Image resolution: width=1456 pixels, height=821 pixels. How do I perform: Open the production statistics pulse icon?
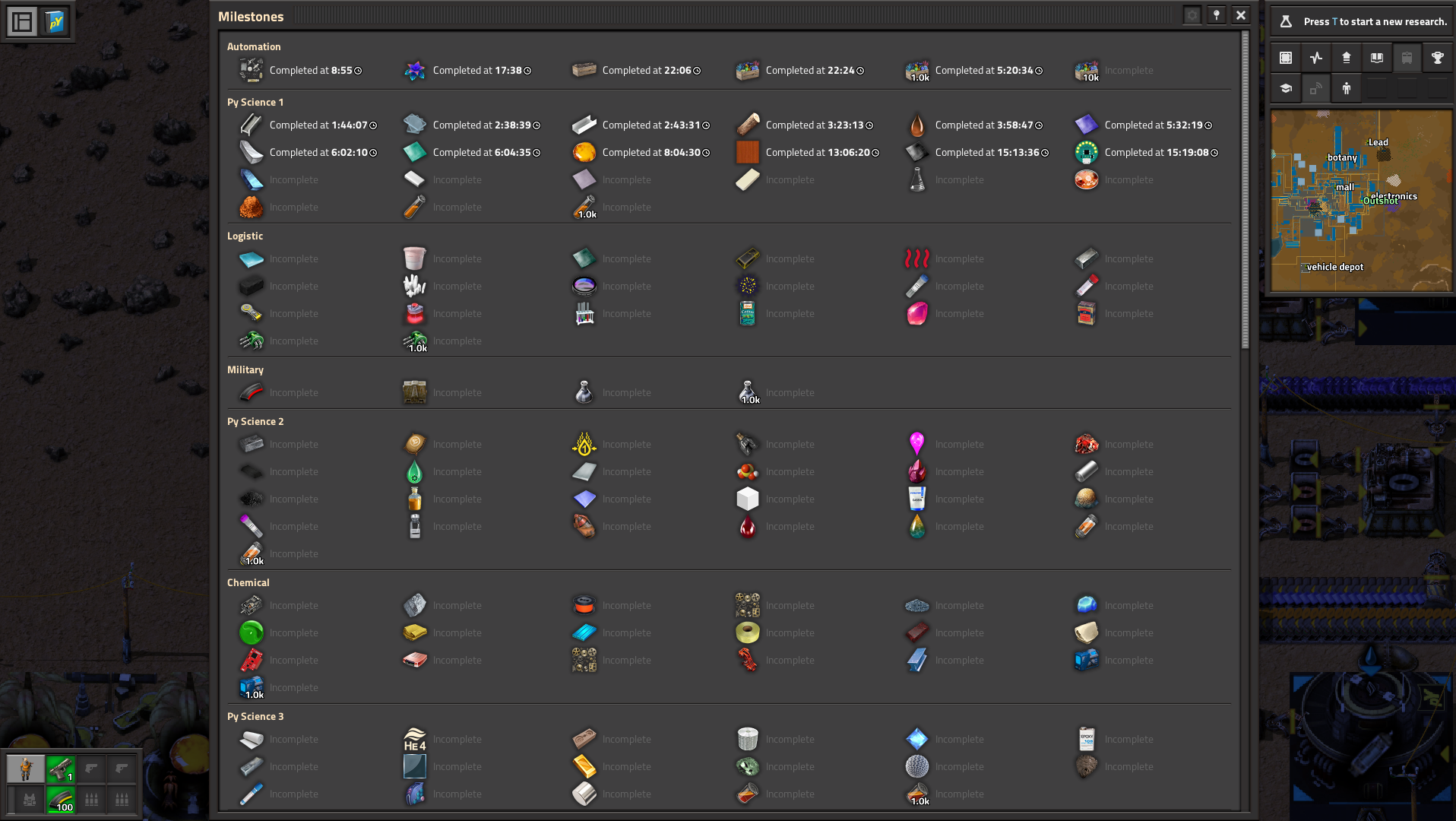click(x=1316, y=58)
